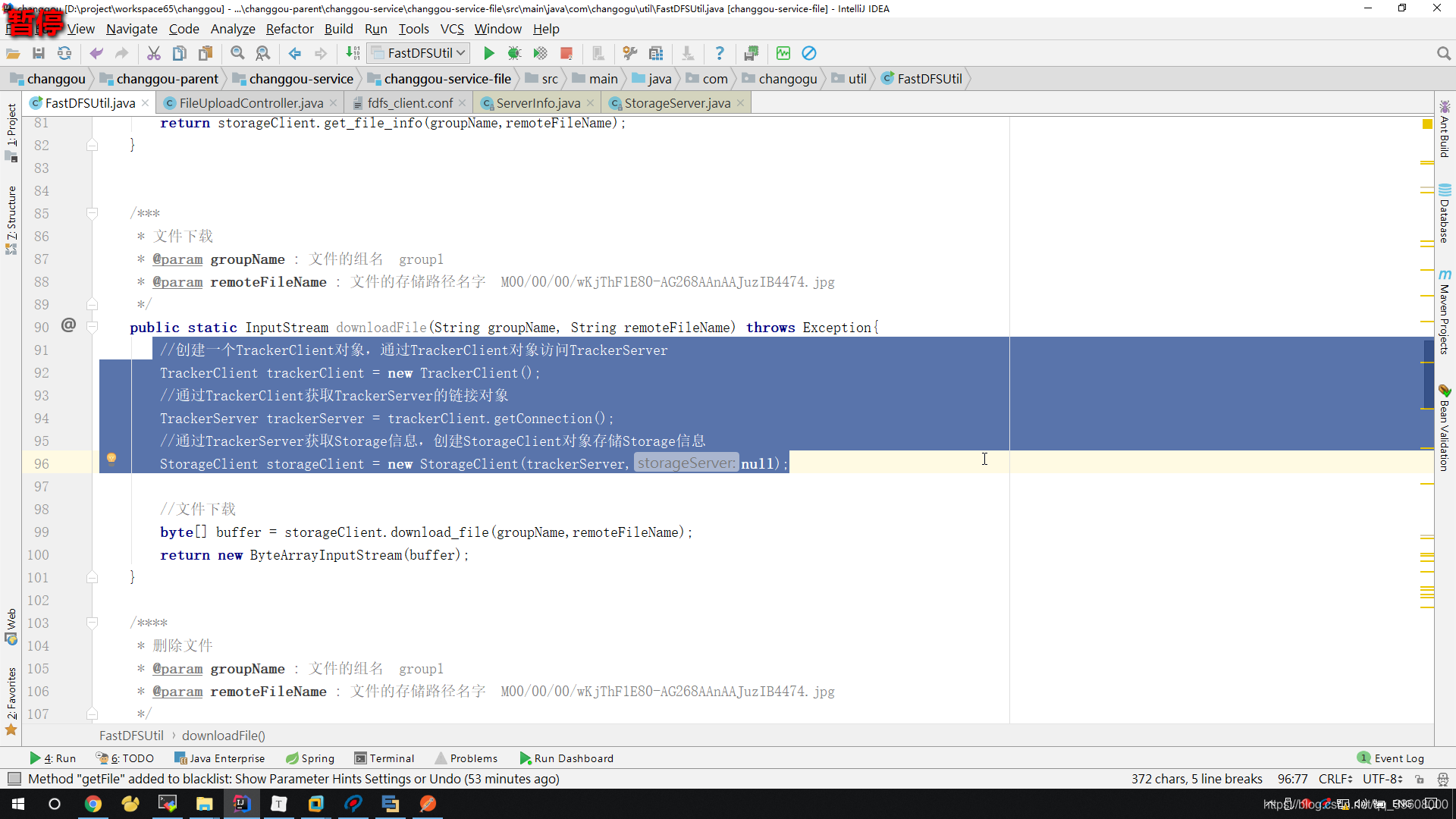
Task: Open Chrome from the taskbar
Action: tap(93, 804)
